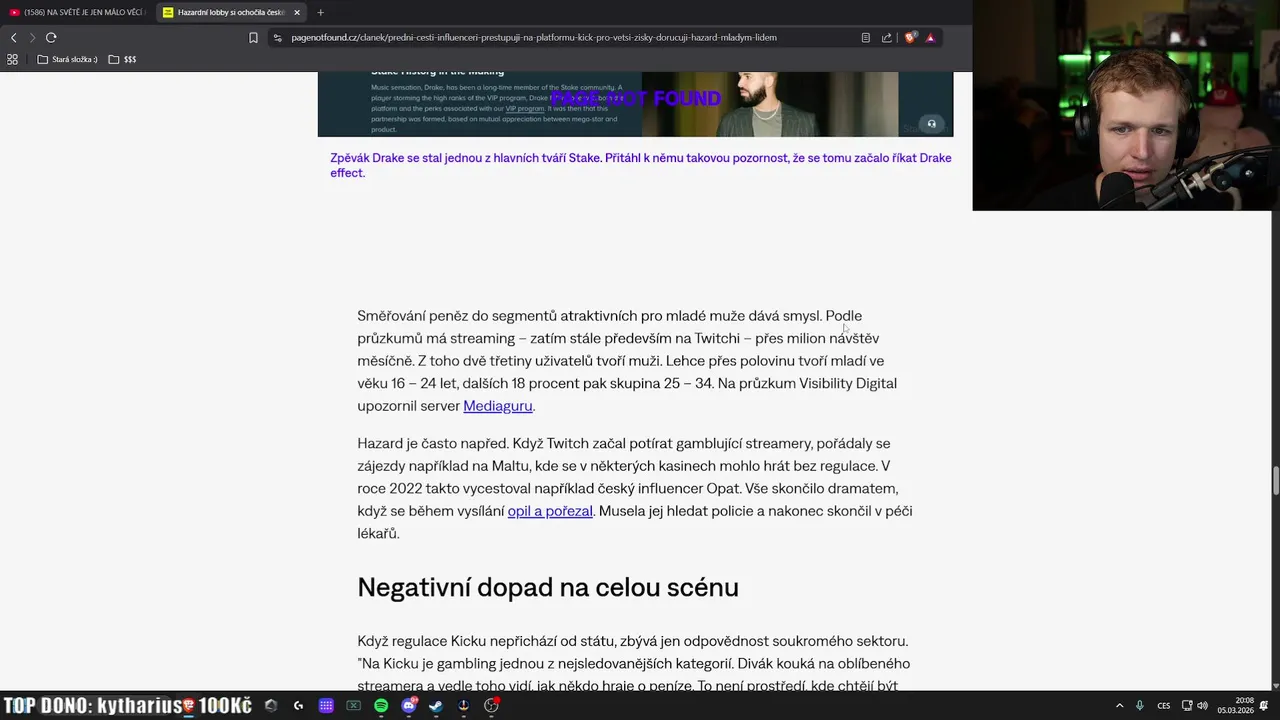This screenshot has height=720, width=1280.
Task: Click the paragraph starting 'Směřování peněz do segmentů'
Action: pyautogui.click(x=627, y=361)
